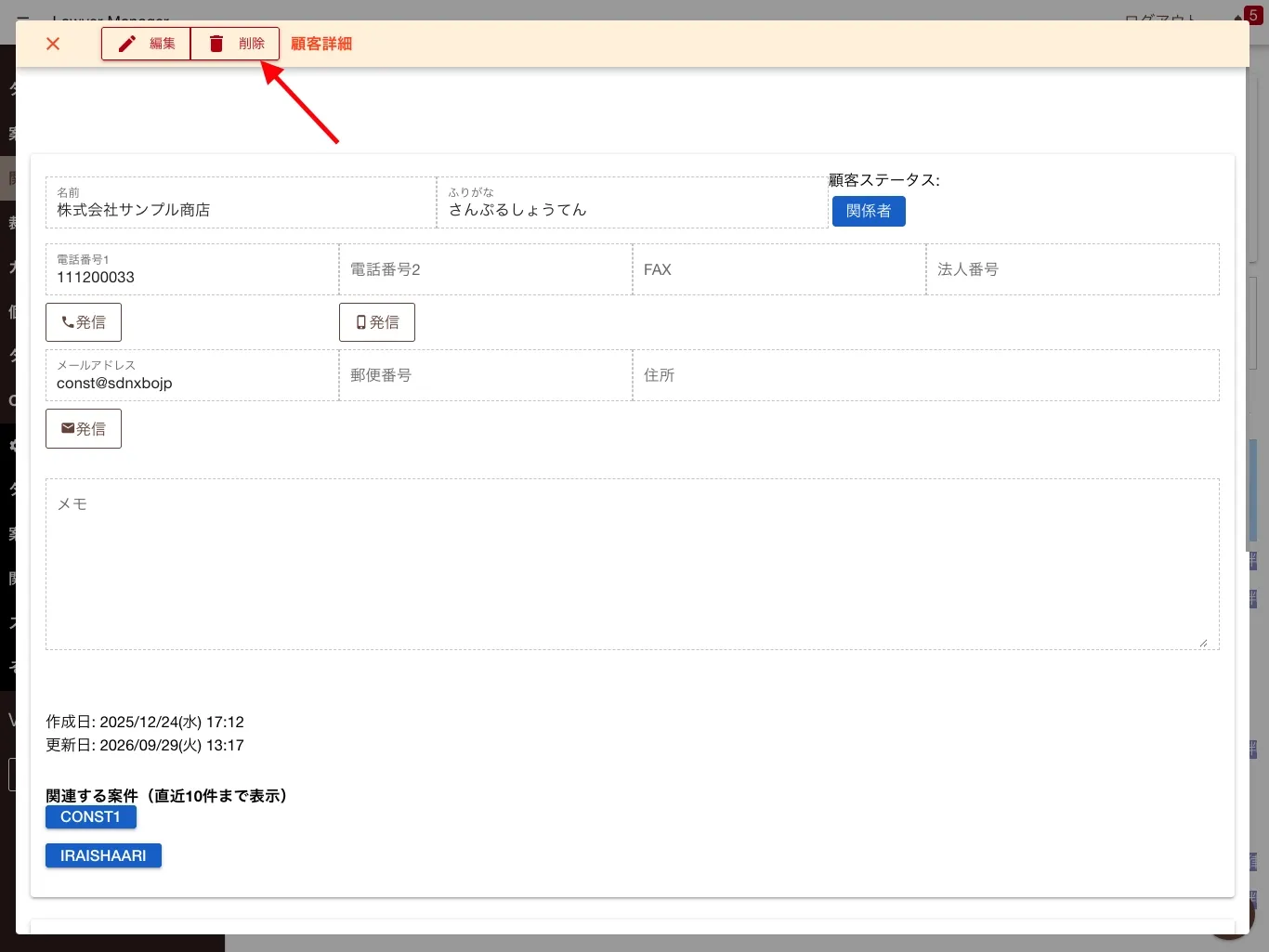This screenshot has height=952, width=1269.
Task: Click the memo area resize grip
Action: [x=1204, y=643]
